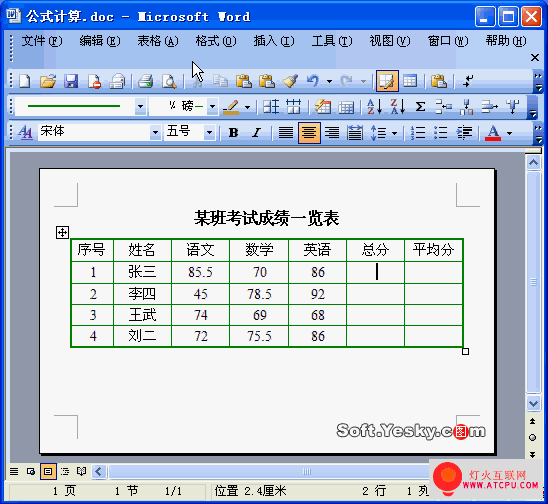548x504 pixels.
Task: Toggle Bold formatting button
Action: click(x=233, y=133)
